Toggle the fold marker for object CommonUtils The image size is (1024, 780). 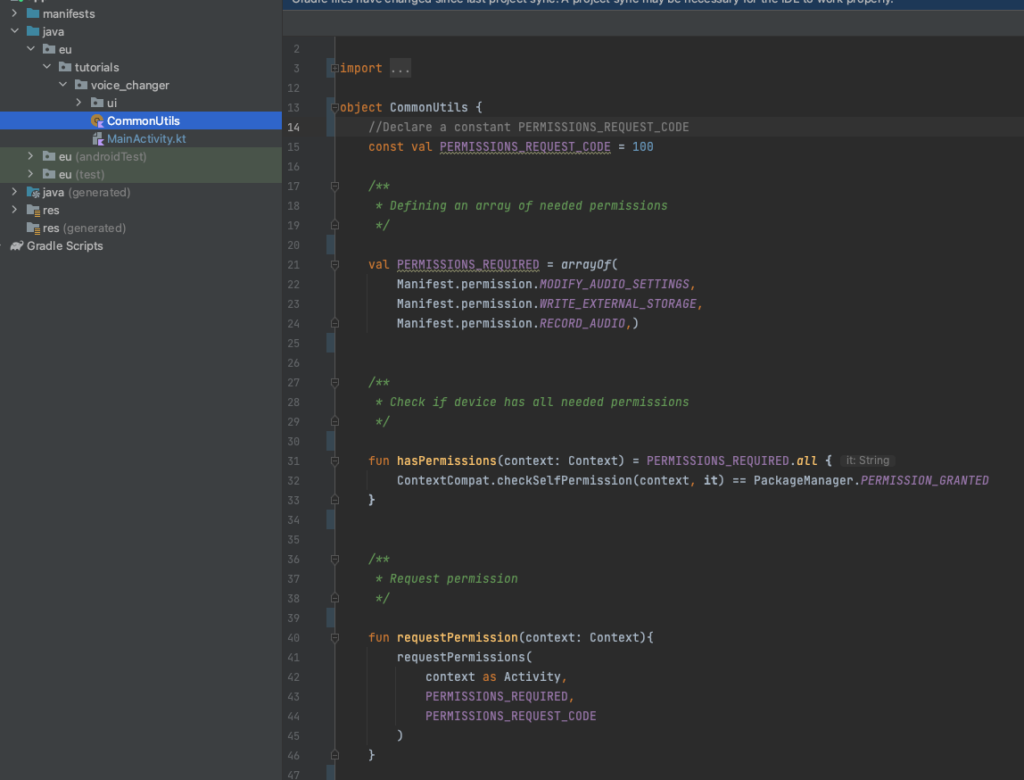click(334, 108)
